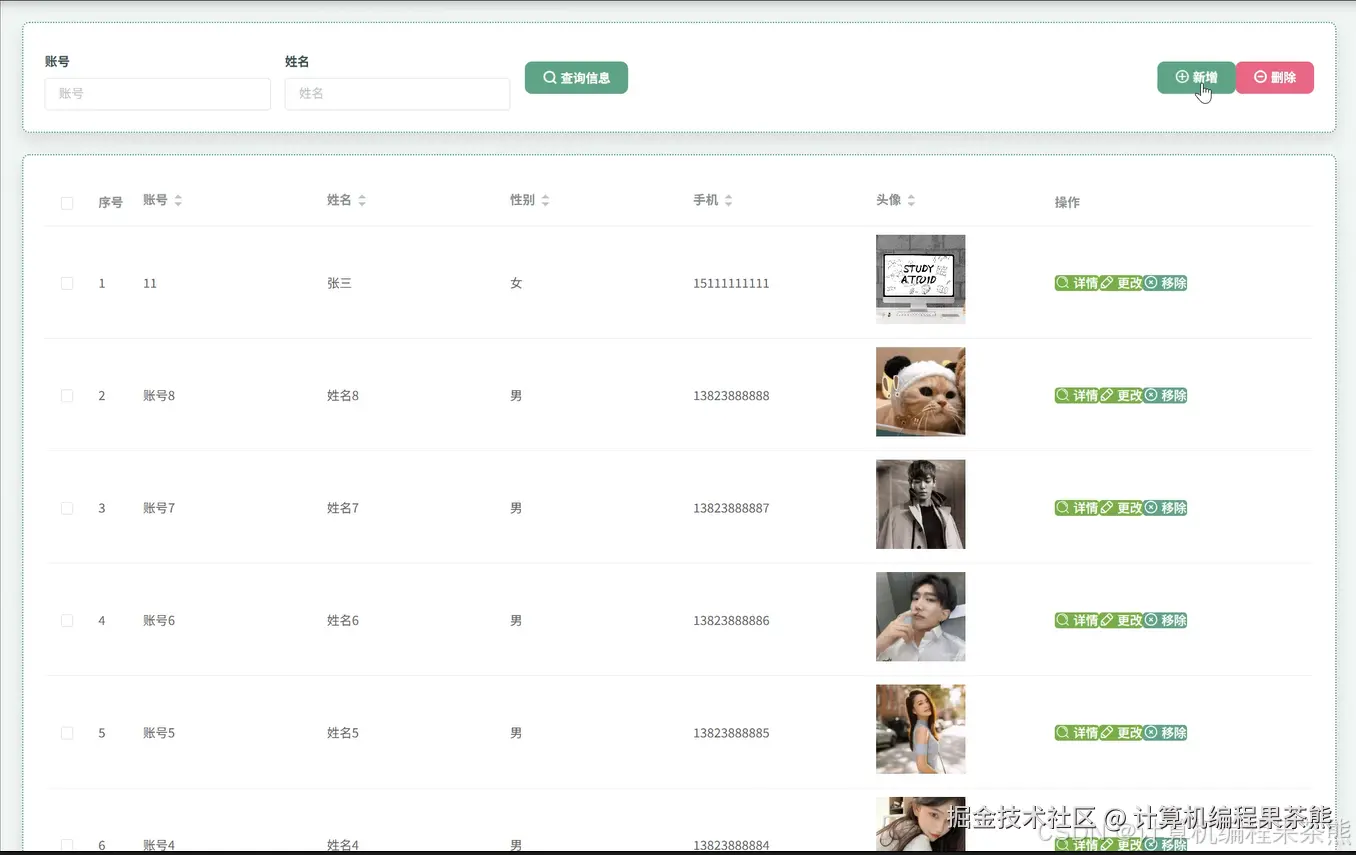Click the account cell 账号7
The width and height of the screenshot is (1356, 855).
159,508
